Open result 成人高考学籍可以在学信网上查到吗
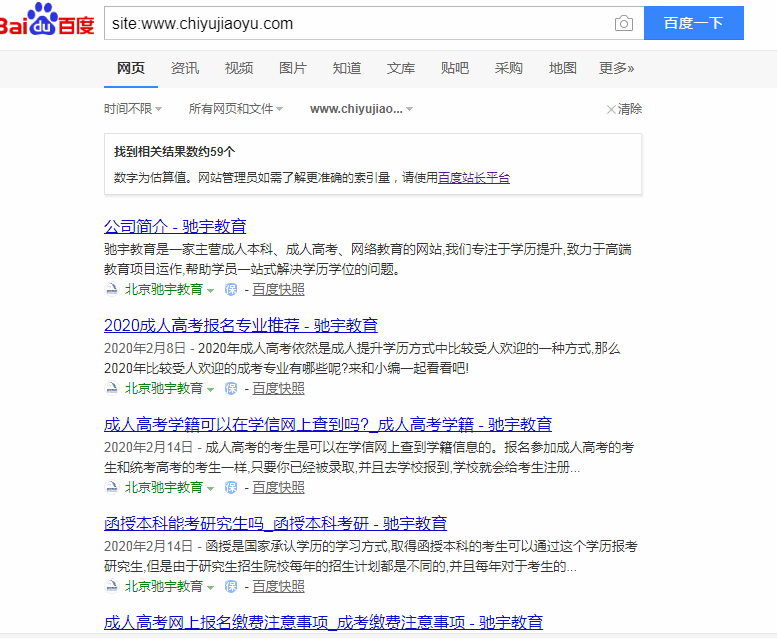 tap(328, 425)
